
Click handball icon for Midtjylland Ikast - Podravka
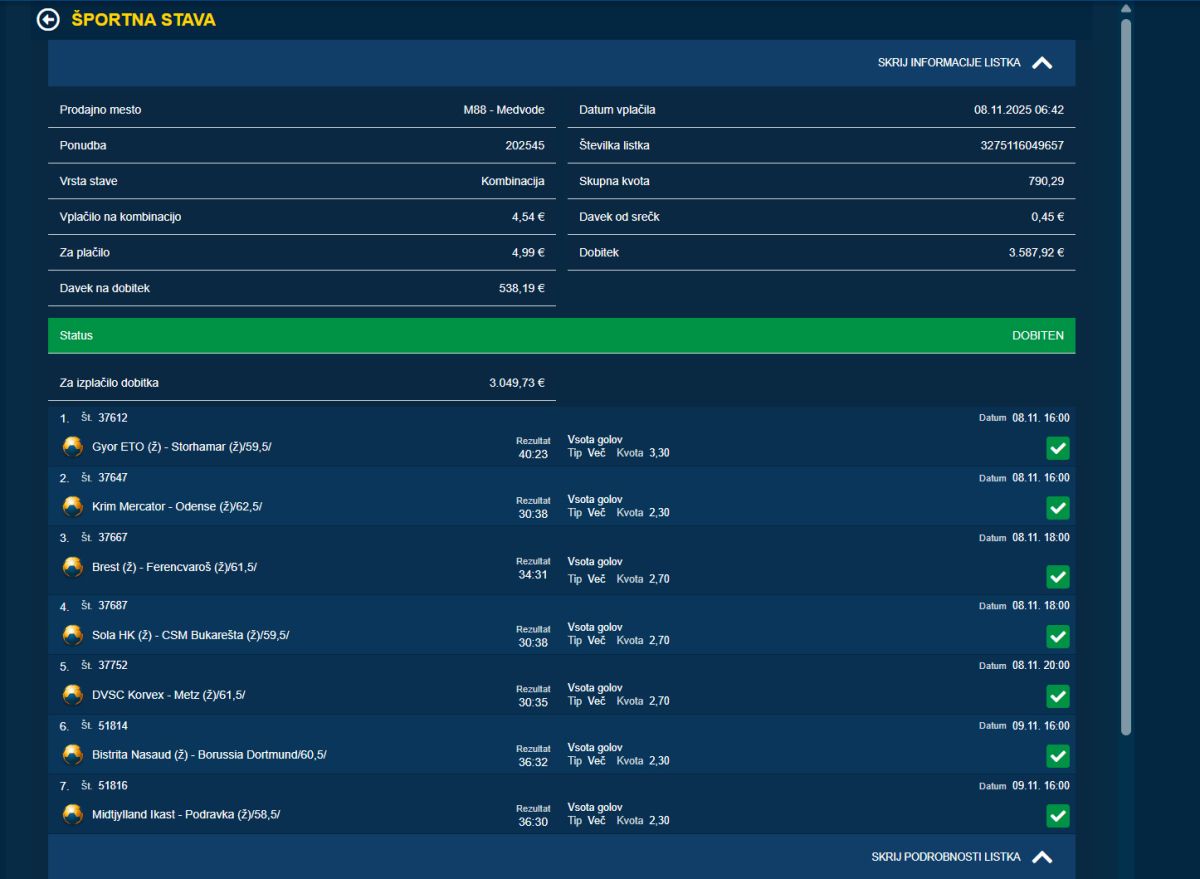(73, 814)
